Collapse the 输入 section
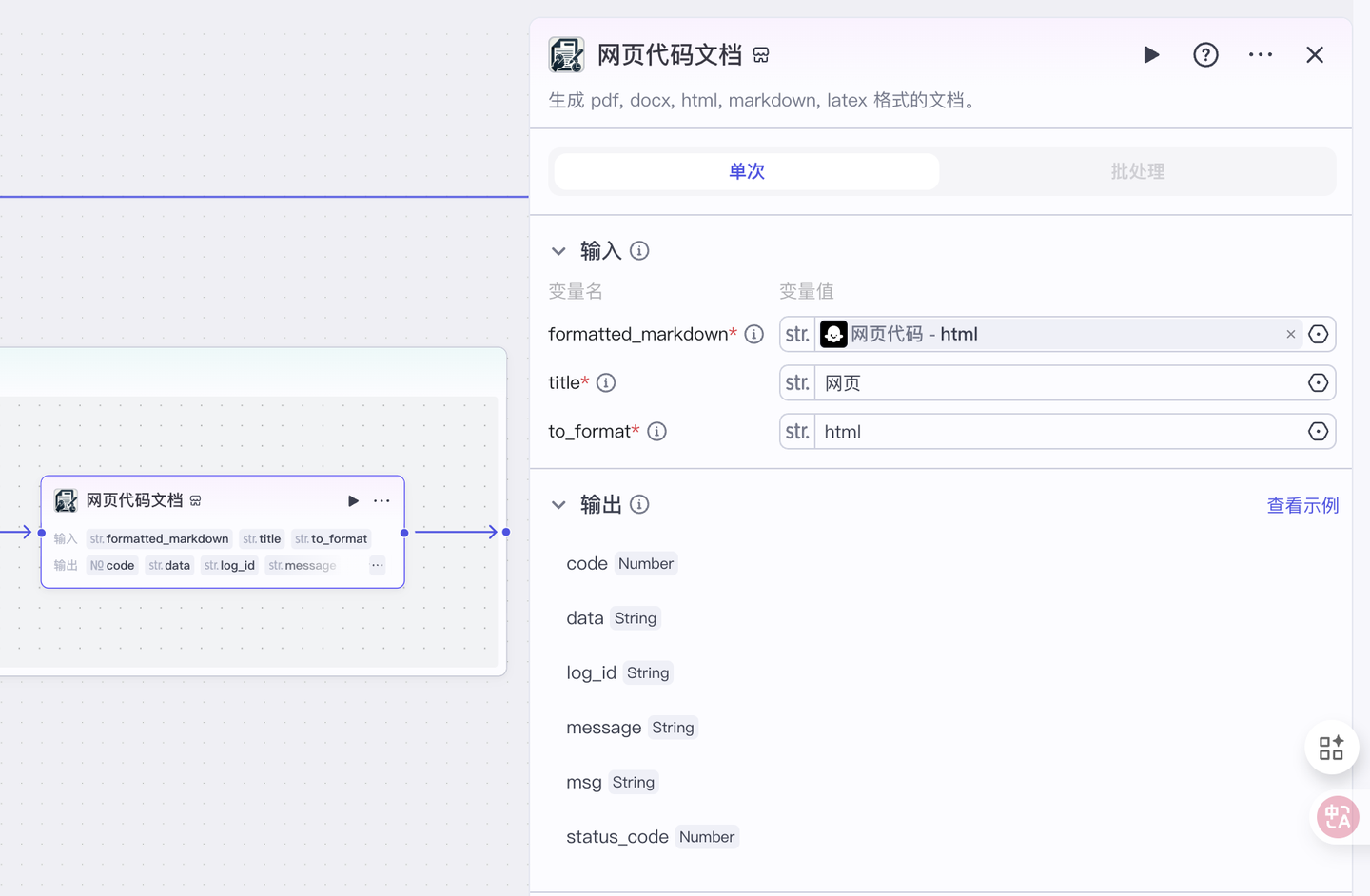 558,251
